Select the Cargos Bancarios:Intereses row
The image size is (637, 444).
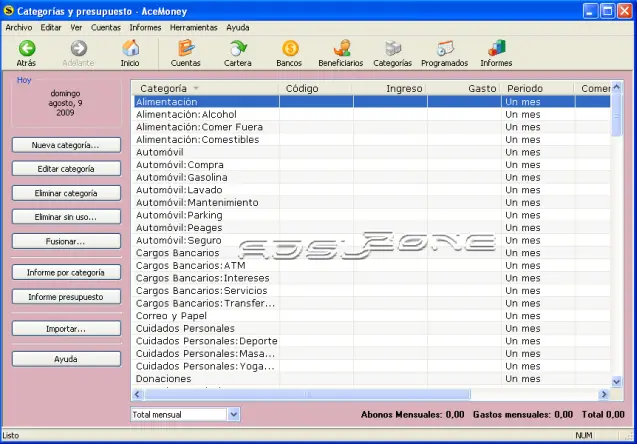tap(372, 278)
